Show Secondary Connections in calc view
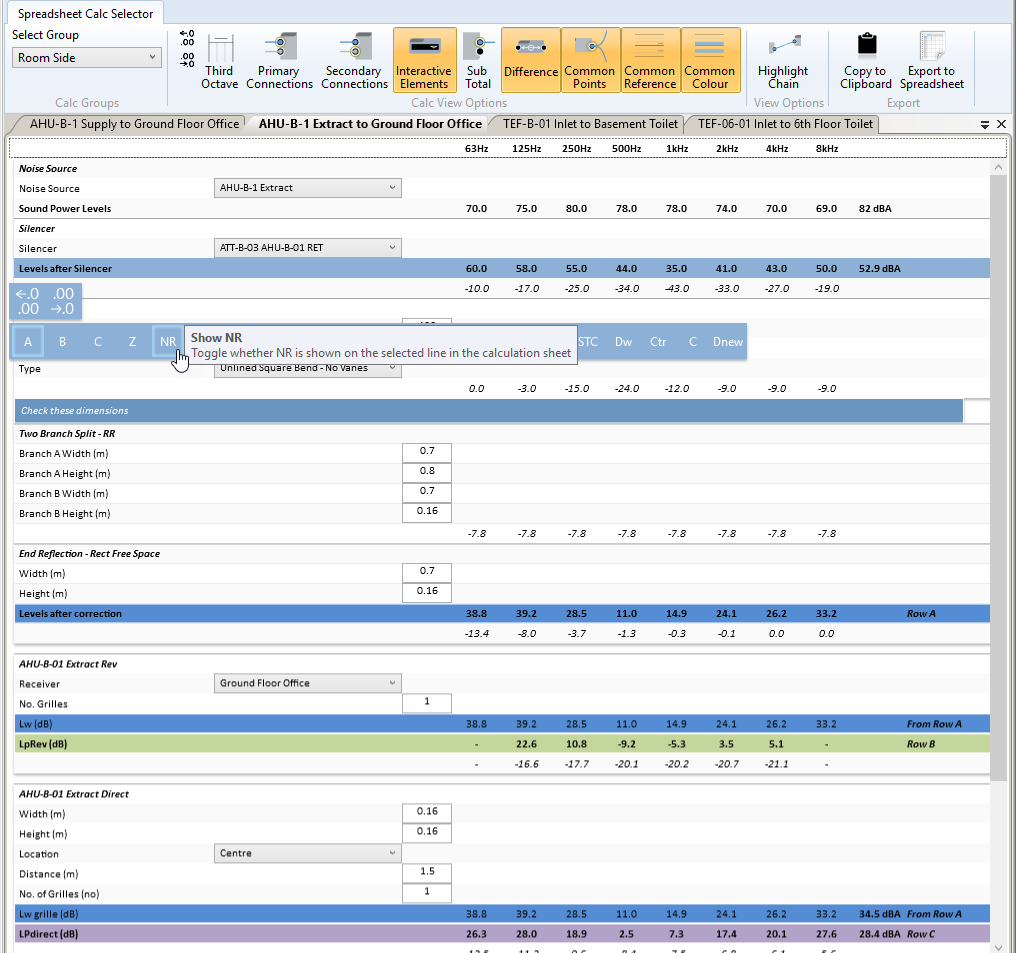This screenshot has width=1016, height=953. [355, 61]
